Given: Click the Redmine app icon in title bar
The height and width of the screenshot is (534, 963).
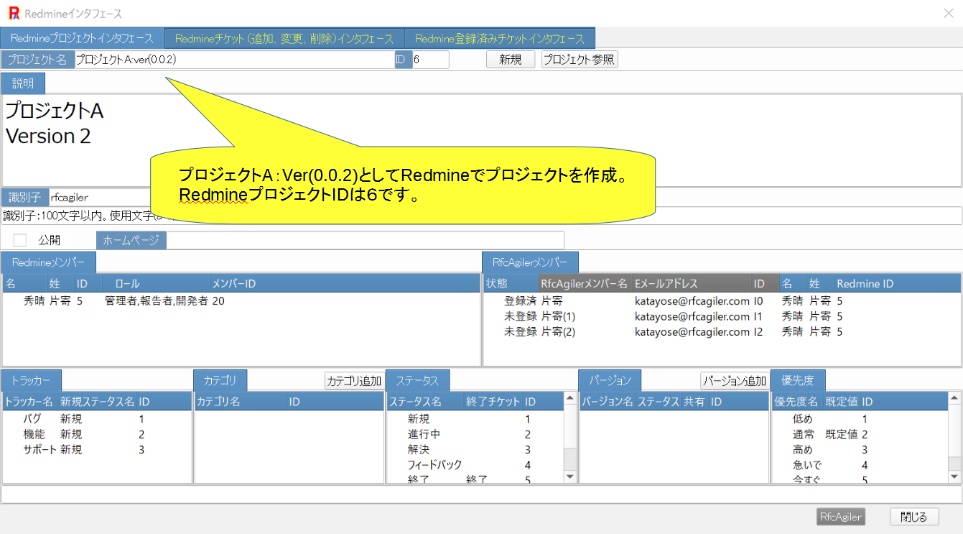Looking at the screenshot, I should (x=14, y=13).
